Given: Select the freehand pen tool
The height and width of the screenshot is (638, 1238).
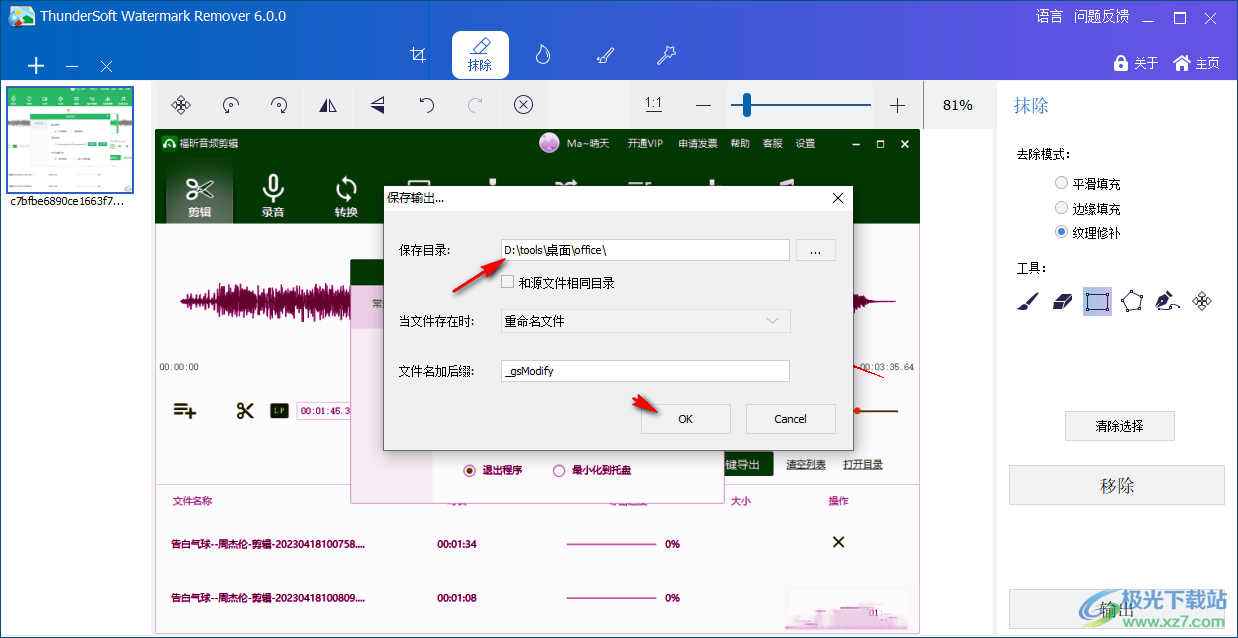Looking at the screenshot, I should (1167, 300).
